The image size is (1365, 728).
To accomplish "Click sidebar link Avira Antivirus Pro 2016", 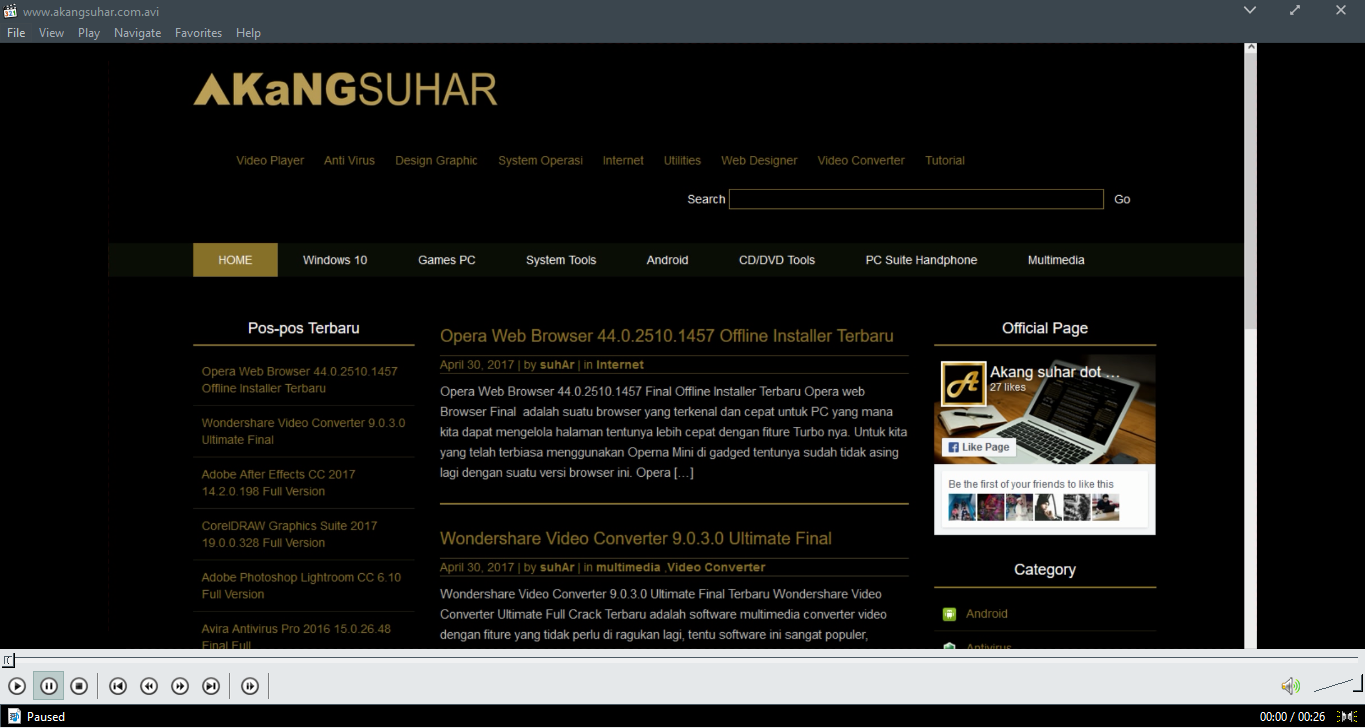I will (296, 637).
